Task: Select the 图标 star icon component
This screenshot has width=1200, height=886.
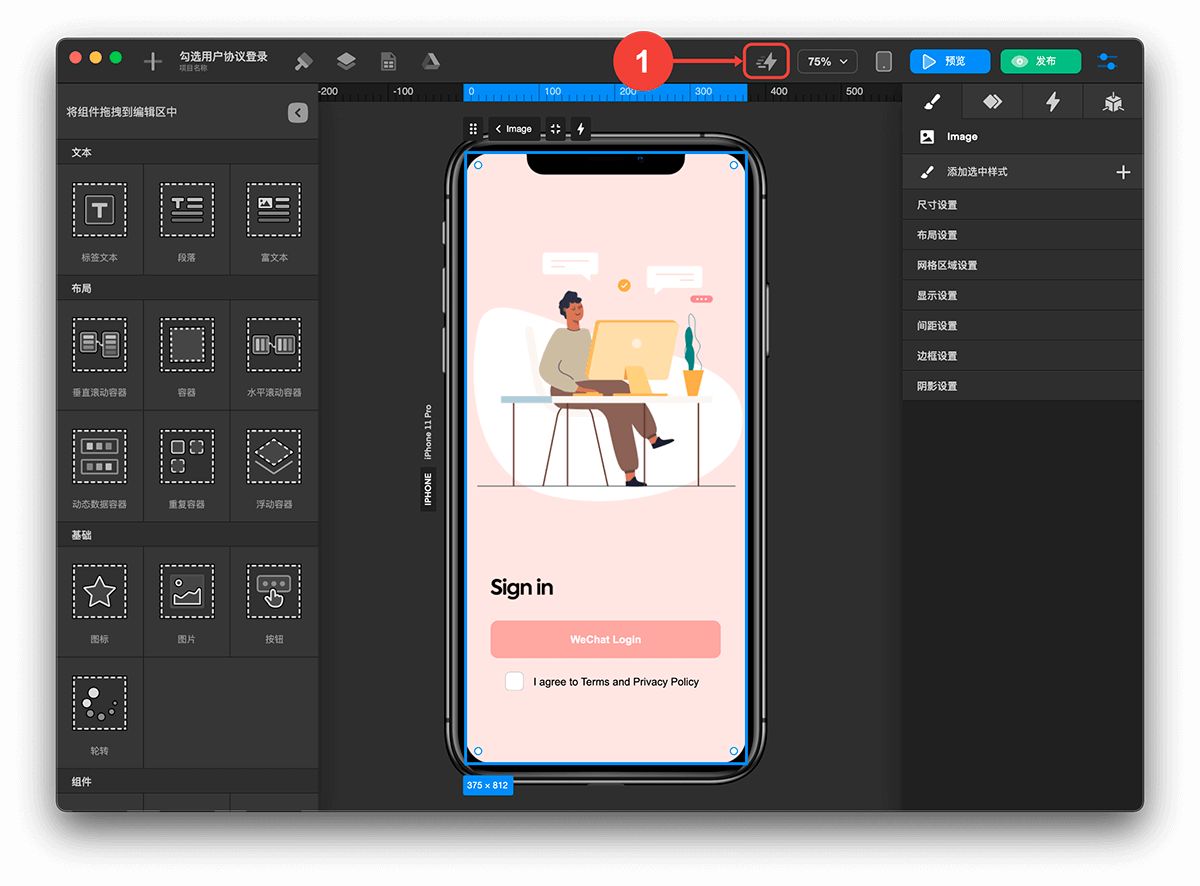Action: 100,601
